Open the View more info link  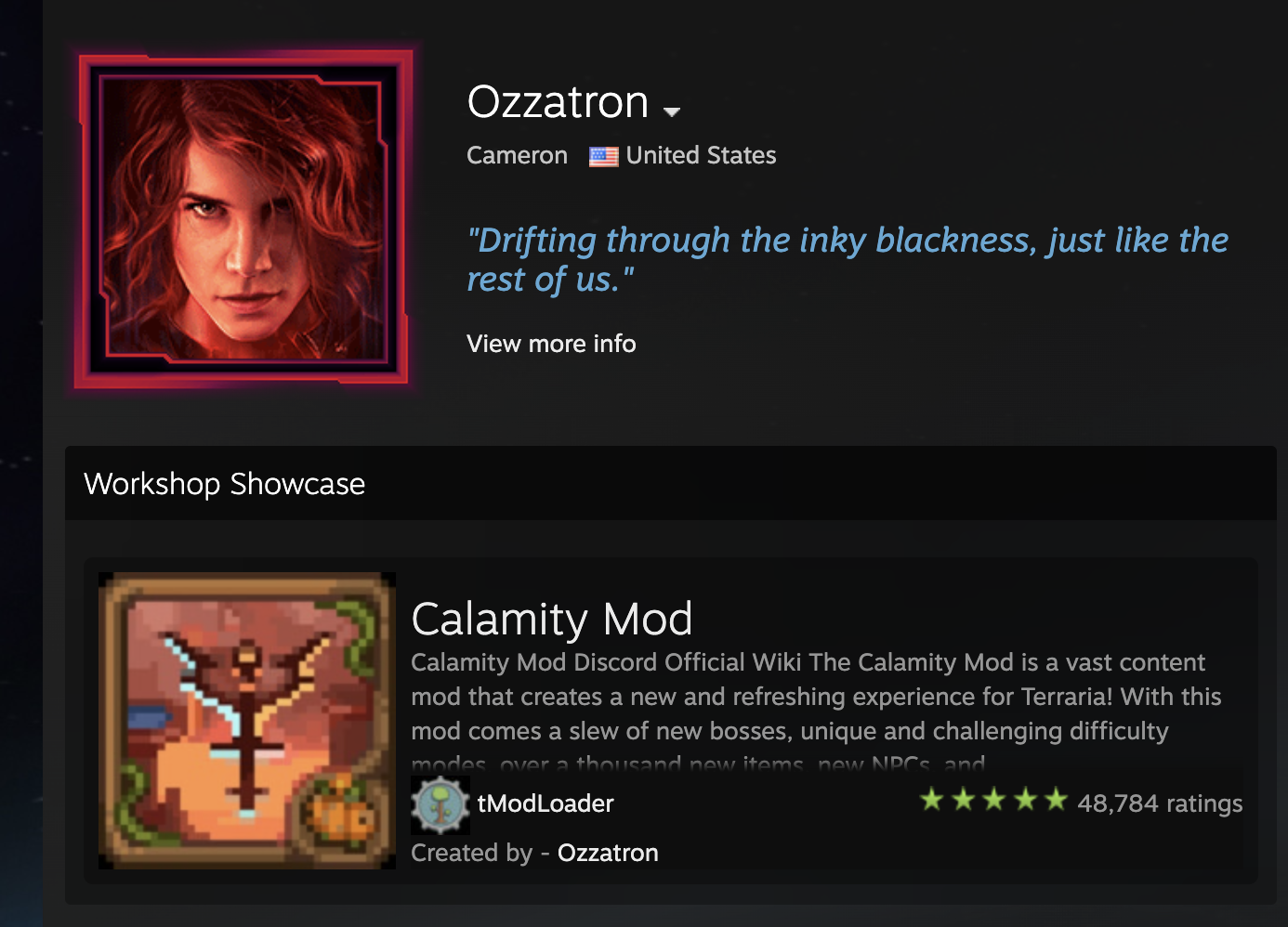coord(551,344)
